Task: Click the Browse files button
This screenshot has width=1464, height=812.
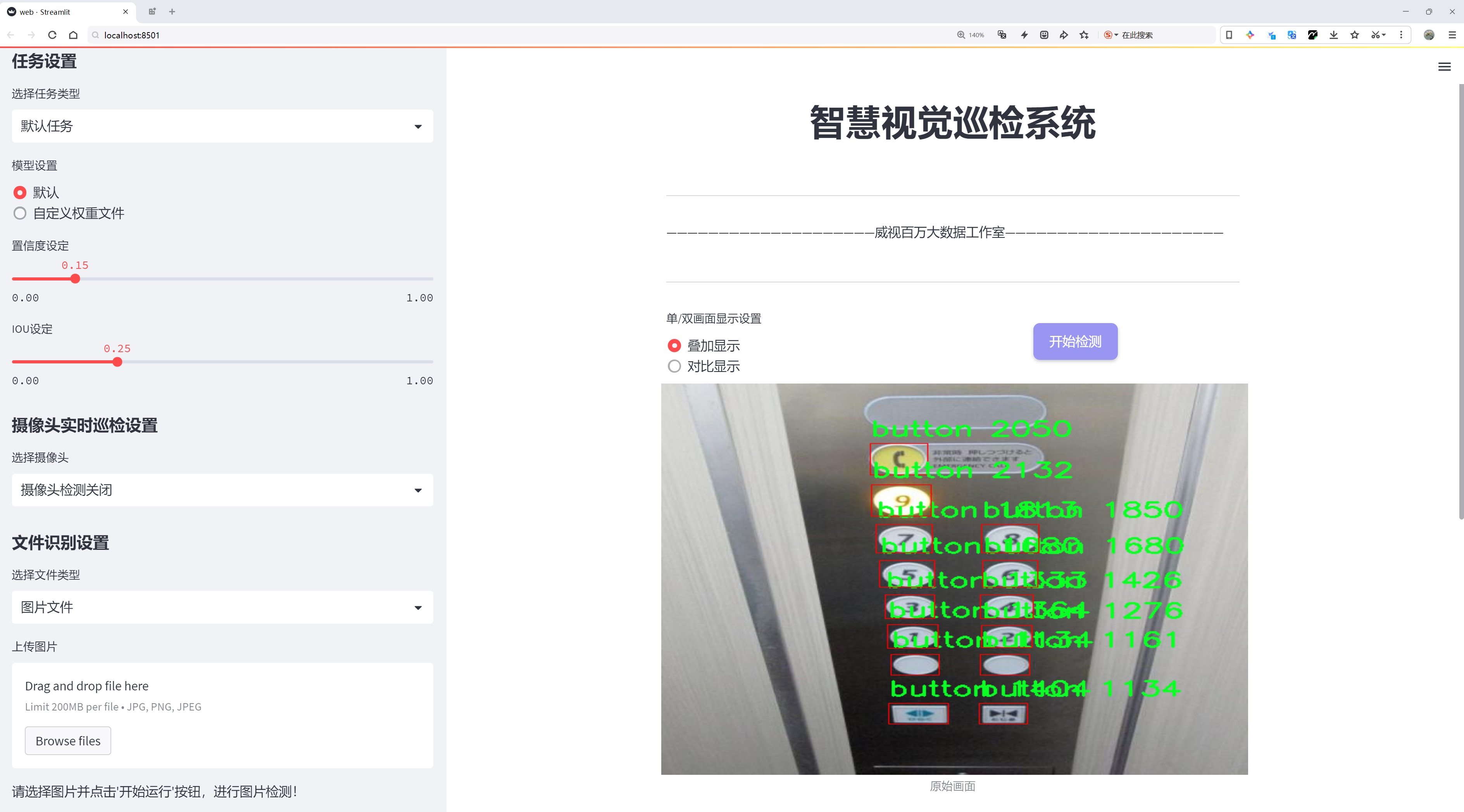Action: point(67,741)
